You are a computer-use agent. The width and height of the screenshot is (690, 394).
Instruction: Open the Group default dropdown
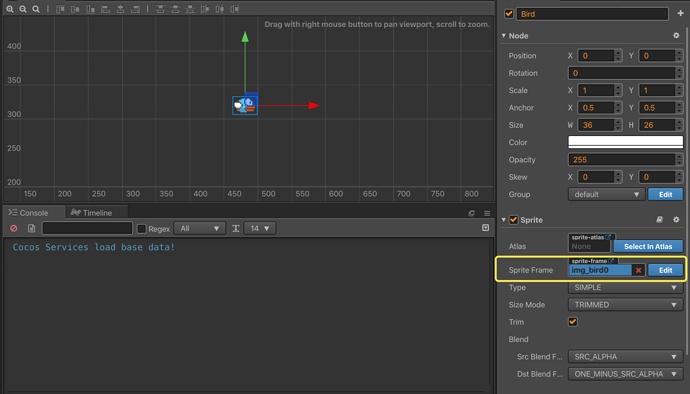606,194
